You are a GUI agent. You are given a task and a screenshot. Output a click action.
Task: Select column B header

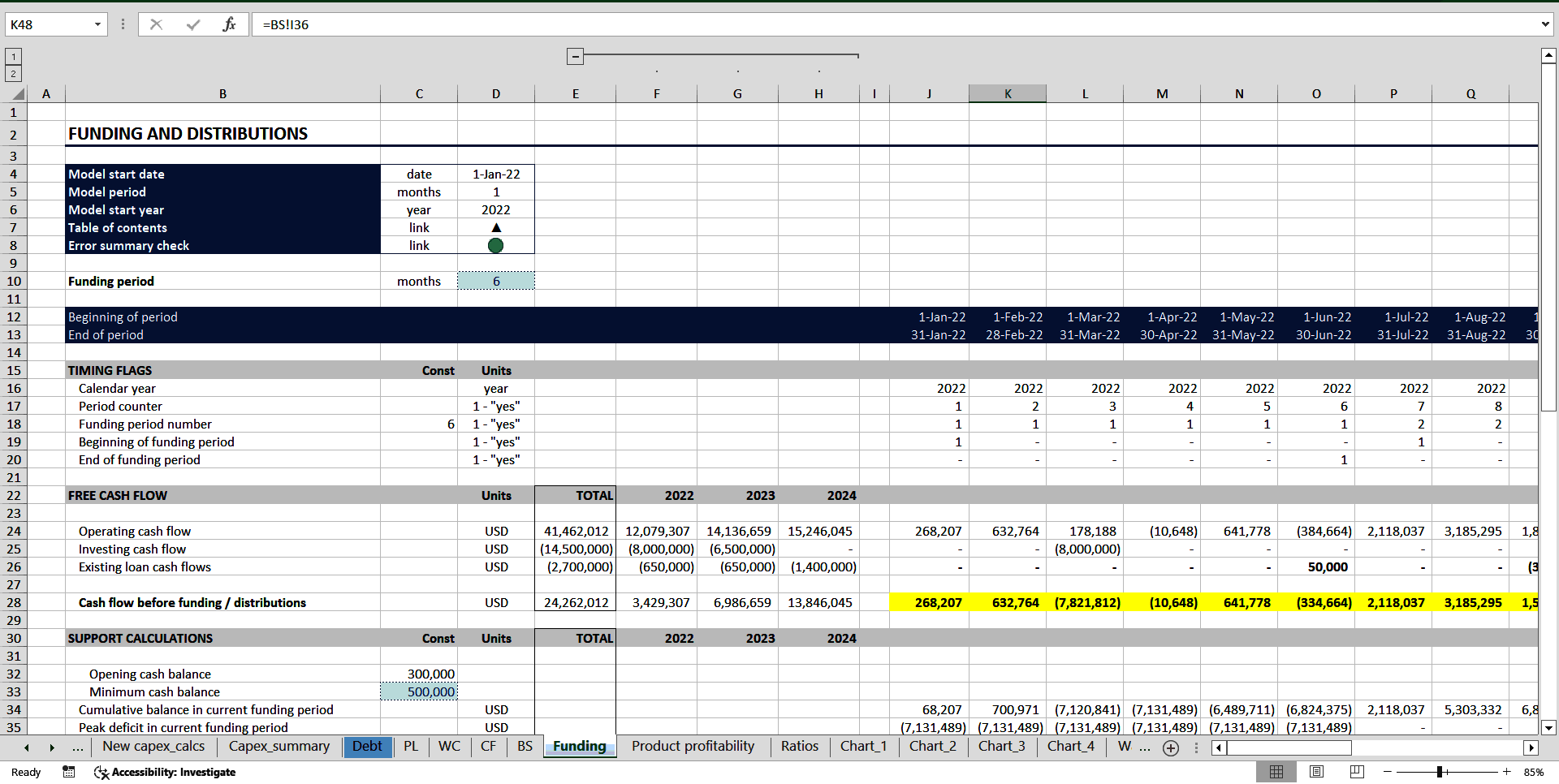click(222, 93)
